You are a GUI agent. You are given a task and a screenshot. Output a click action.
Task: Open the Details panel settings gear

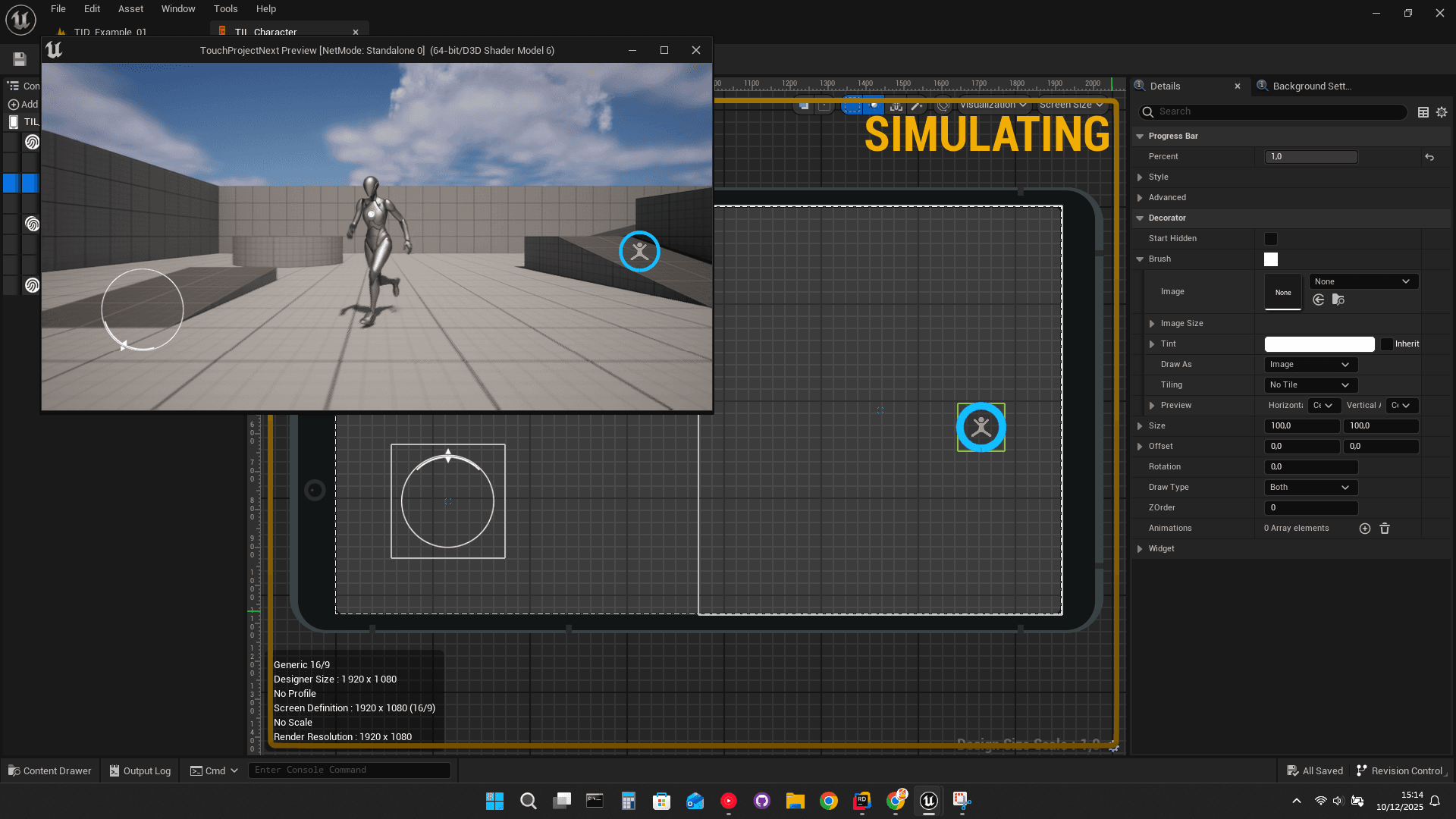(1442, 112)
